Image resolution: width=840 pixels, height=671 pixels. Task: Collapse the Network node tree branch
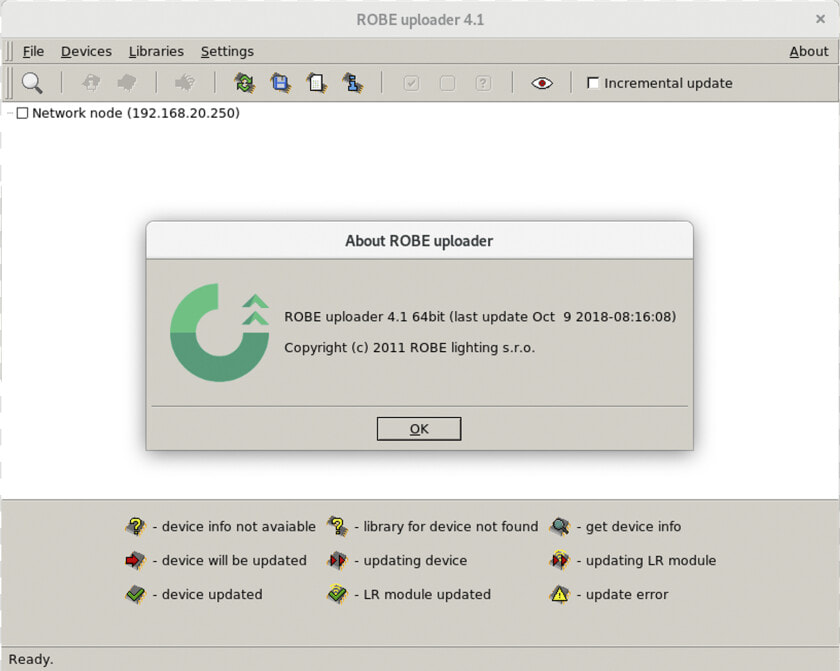tap(10, 113)
